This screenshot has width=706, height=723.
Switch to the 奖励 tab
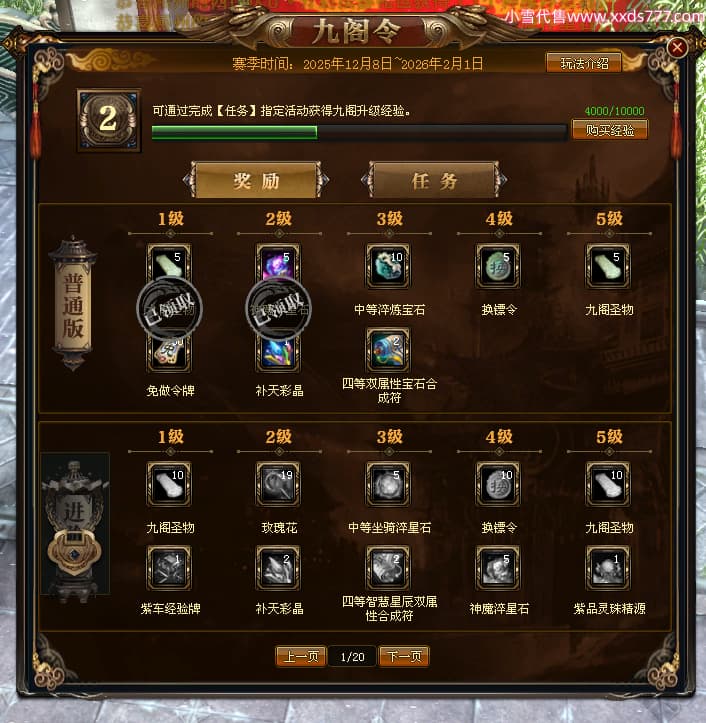[x=256, y=180]
